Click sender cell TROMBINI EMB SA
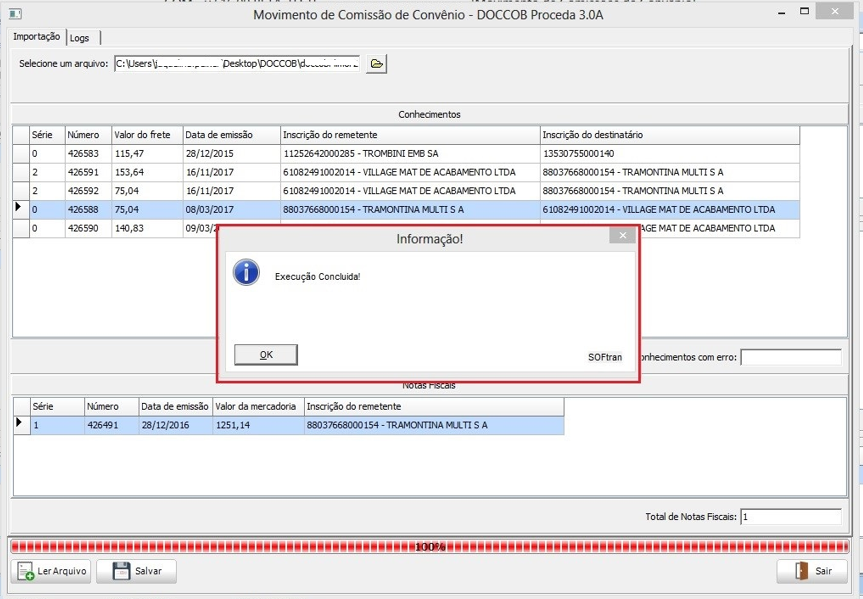863x599 pixels. tap(410, 154)
